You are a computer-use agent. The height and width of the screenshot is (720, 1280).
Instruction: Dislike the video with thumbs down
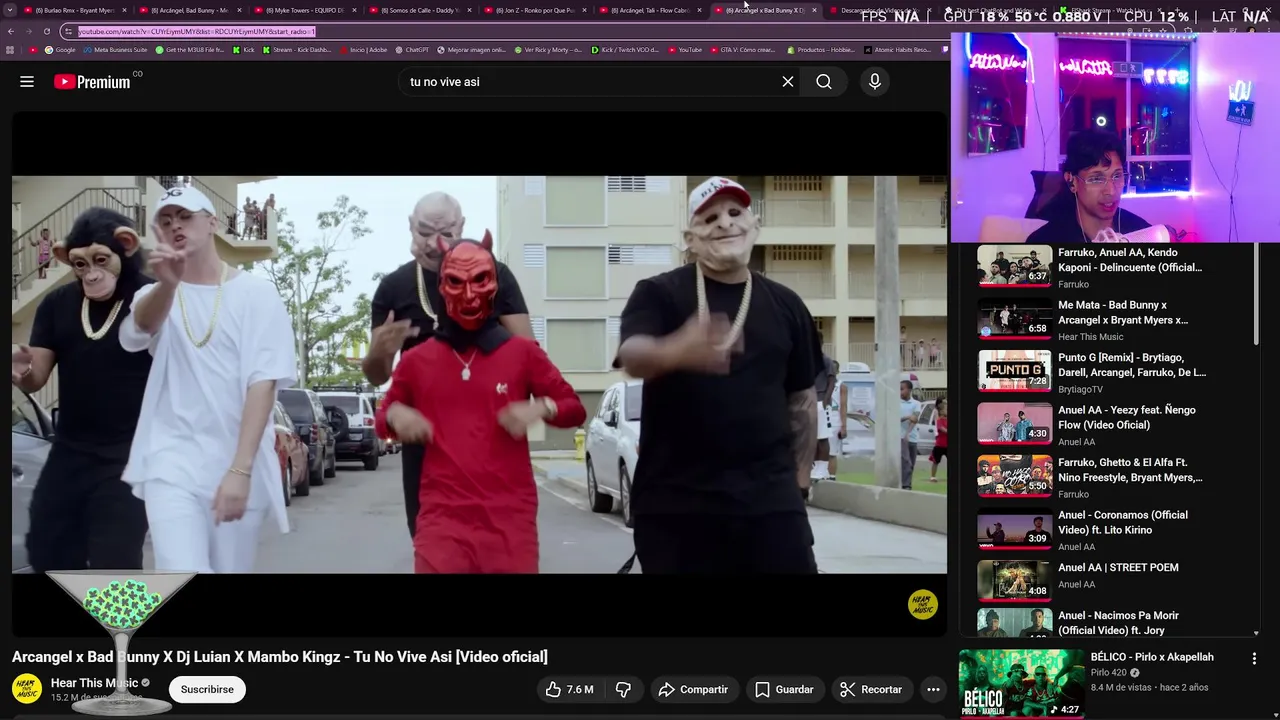(624, 689)
